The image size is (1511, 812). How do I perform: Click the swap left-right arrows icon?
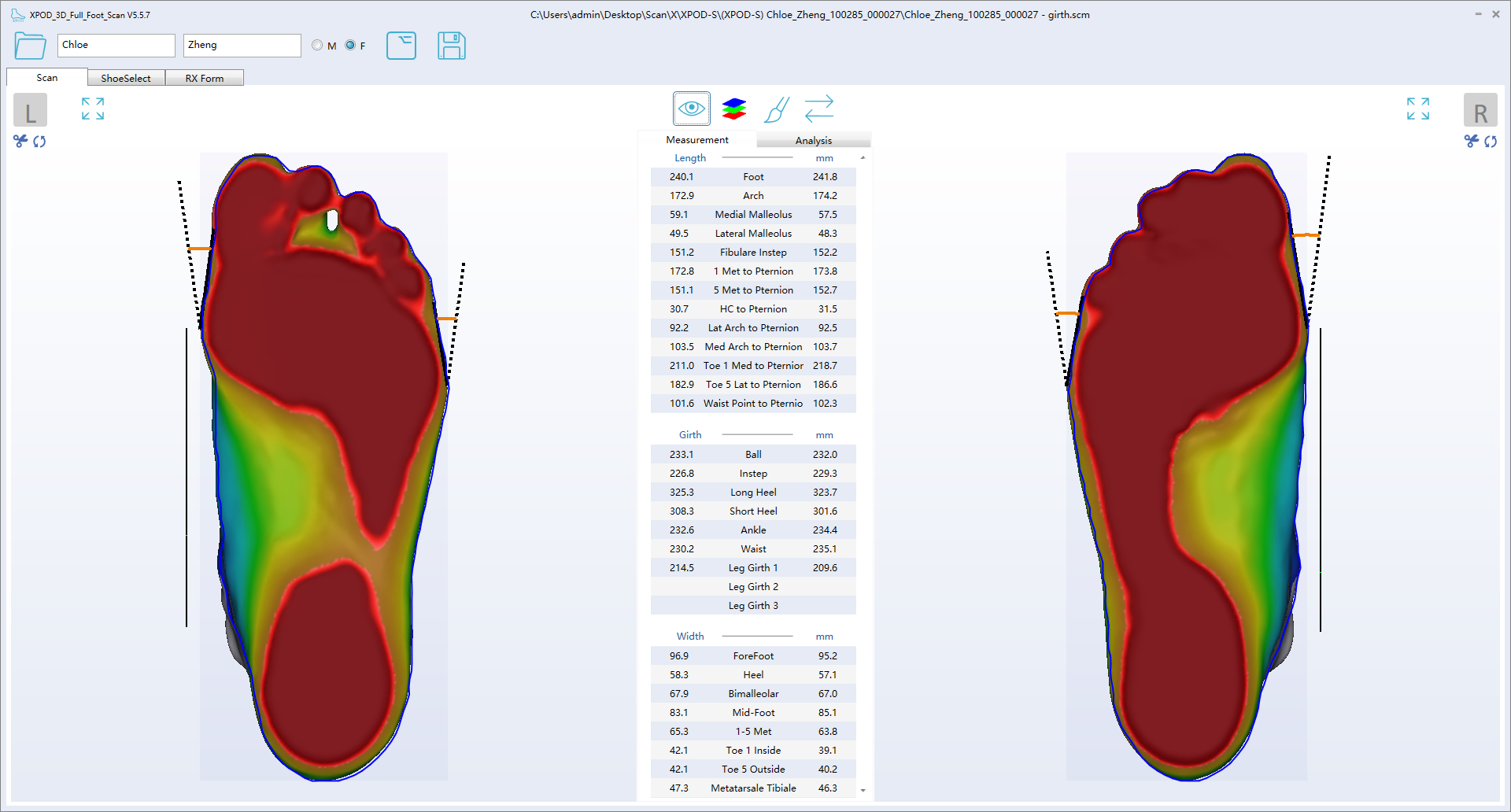pyautogui.click(x=818, y=109)
